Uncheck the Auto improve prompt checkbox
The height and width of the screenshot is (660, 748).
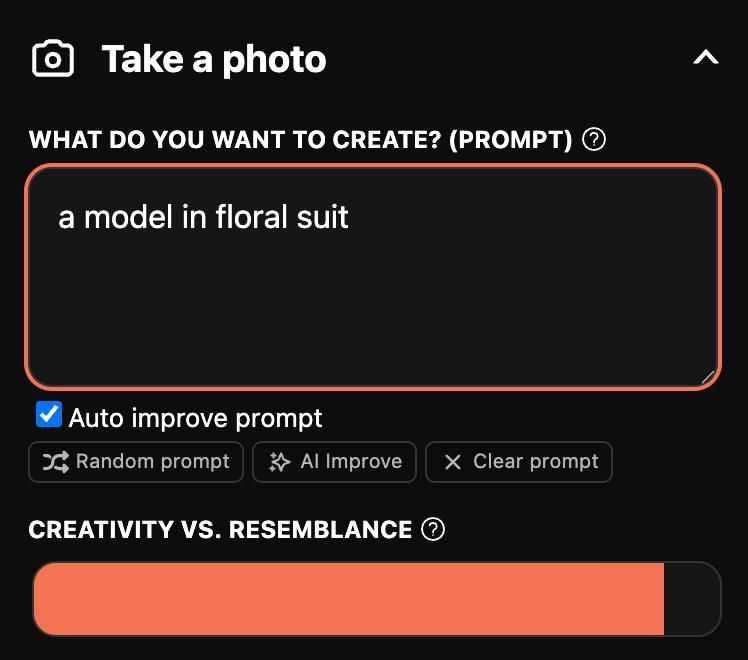[x=48, y=415]
